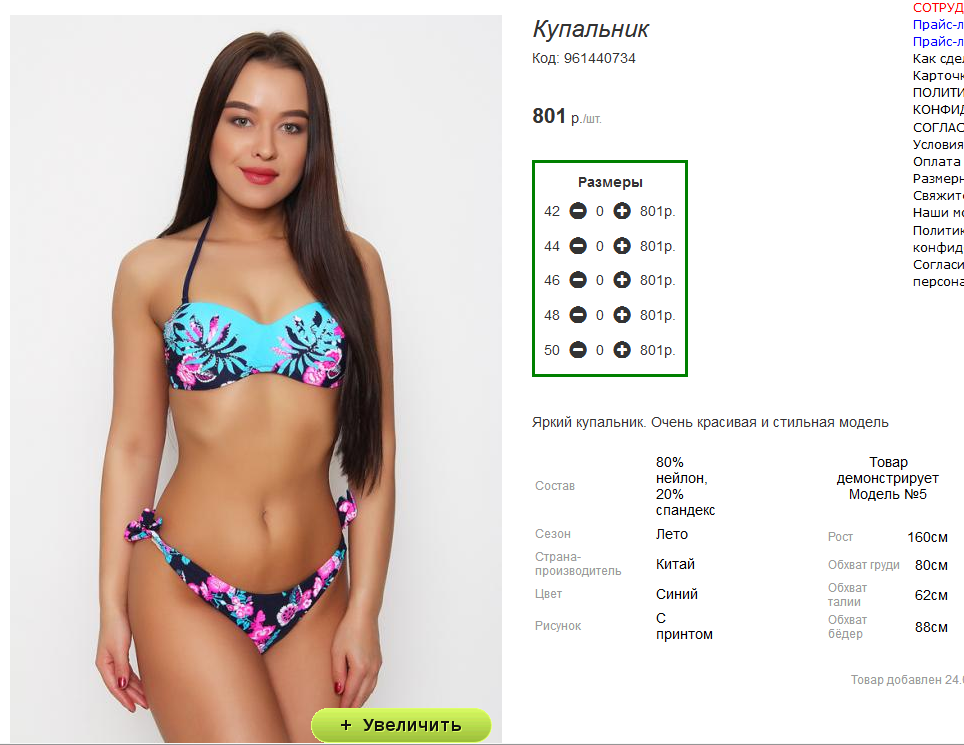Decrease quantity for size 42
The height and width of the screenshot is (745, 964).
(578, 211)
